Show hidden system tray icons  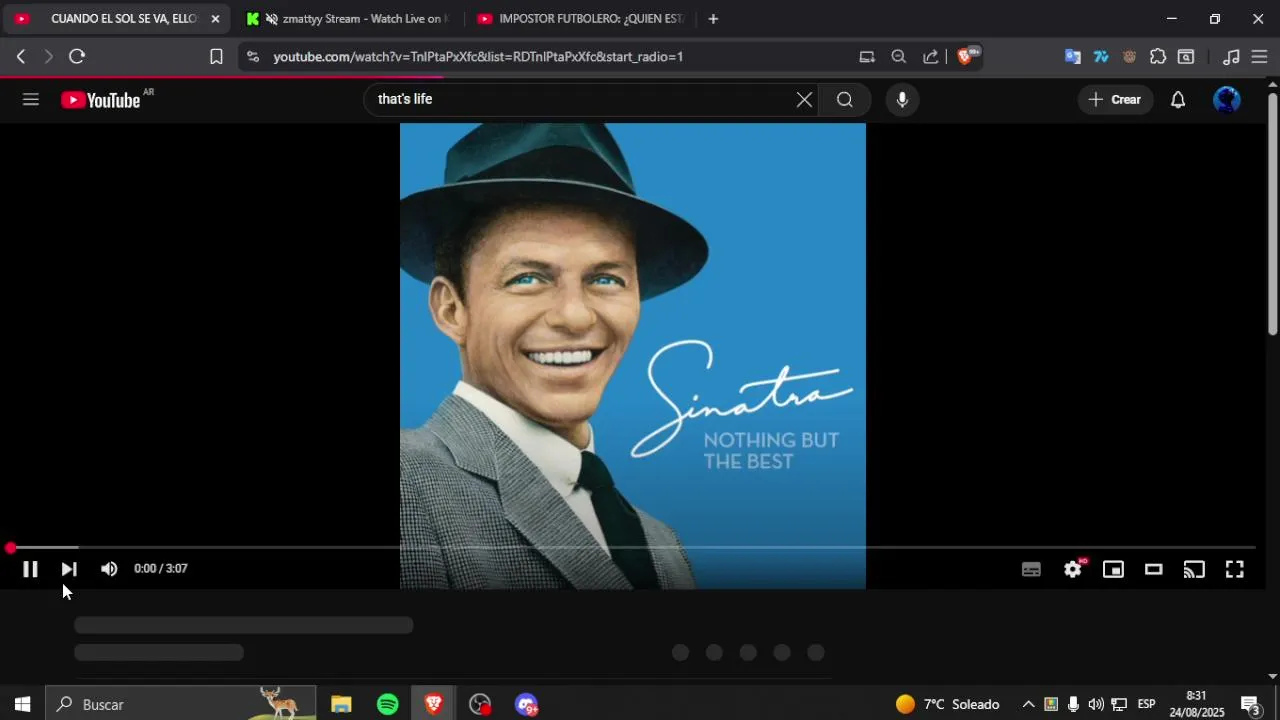pos(1028,704)
